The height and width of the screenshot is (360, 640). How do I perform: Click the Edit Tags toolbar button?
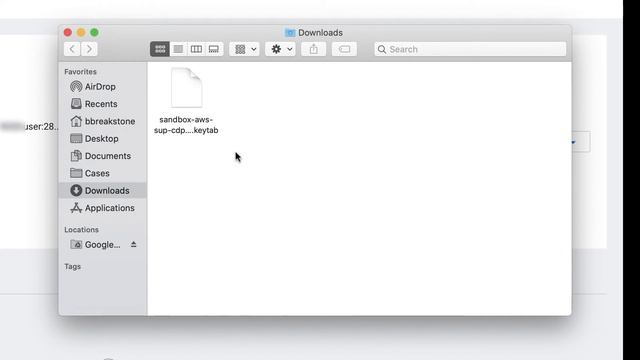click(x=344, y=49)
